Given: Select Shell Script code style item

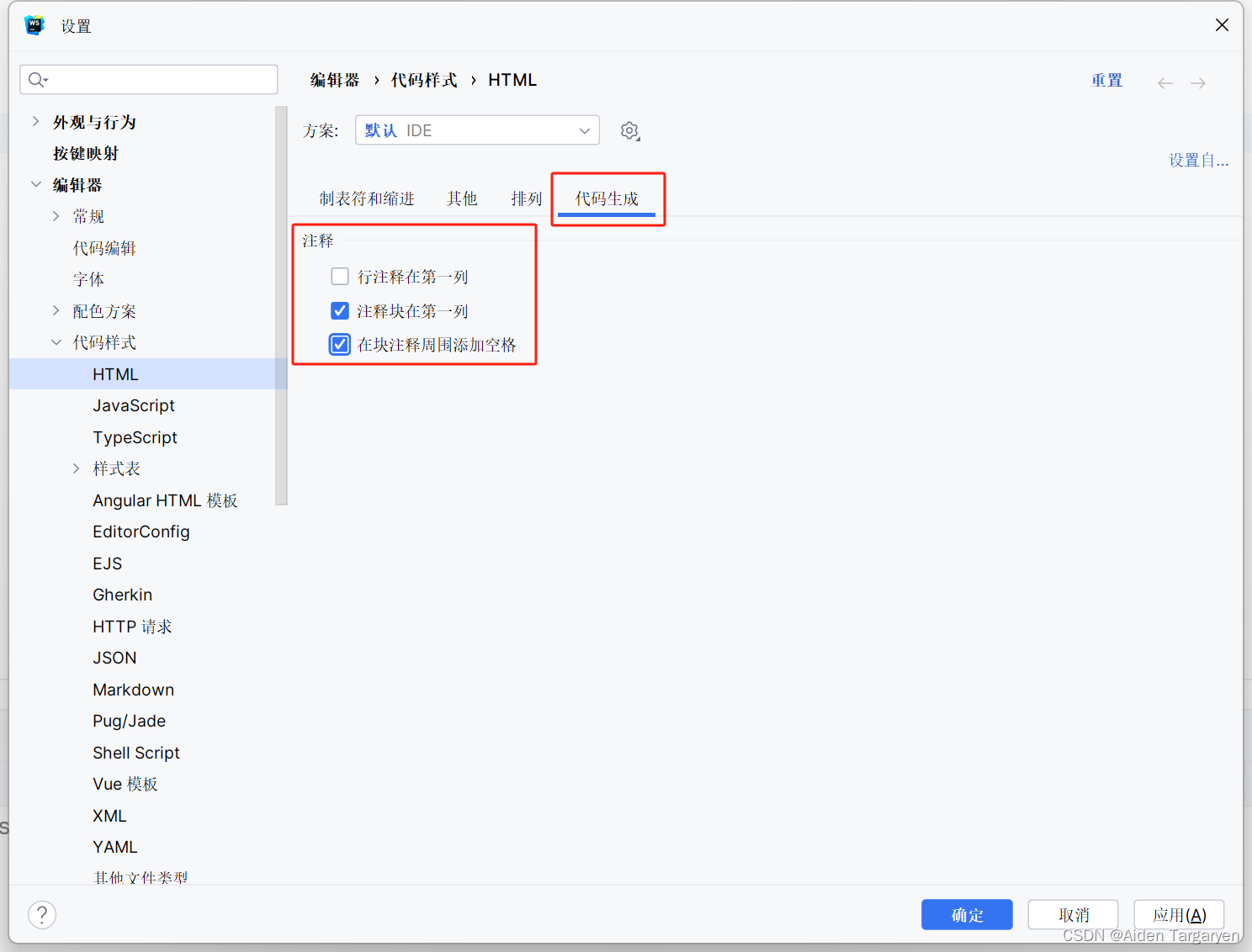Looking at the screenshot, I should [x=136, y=753].
